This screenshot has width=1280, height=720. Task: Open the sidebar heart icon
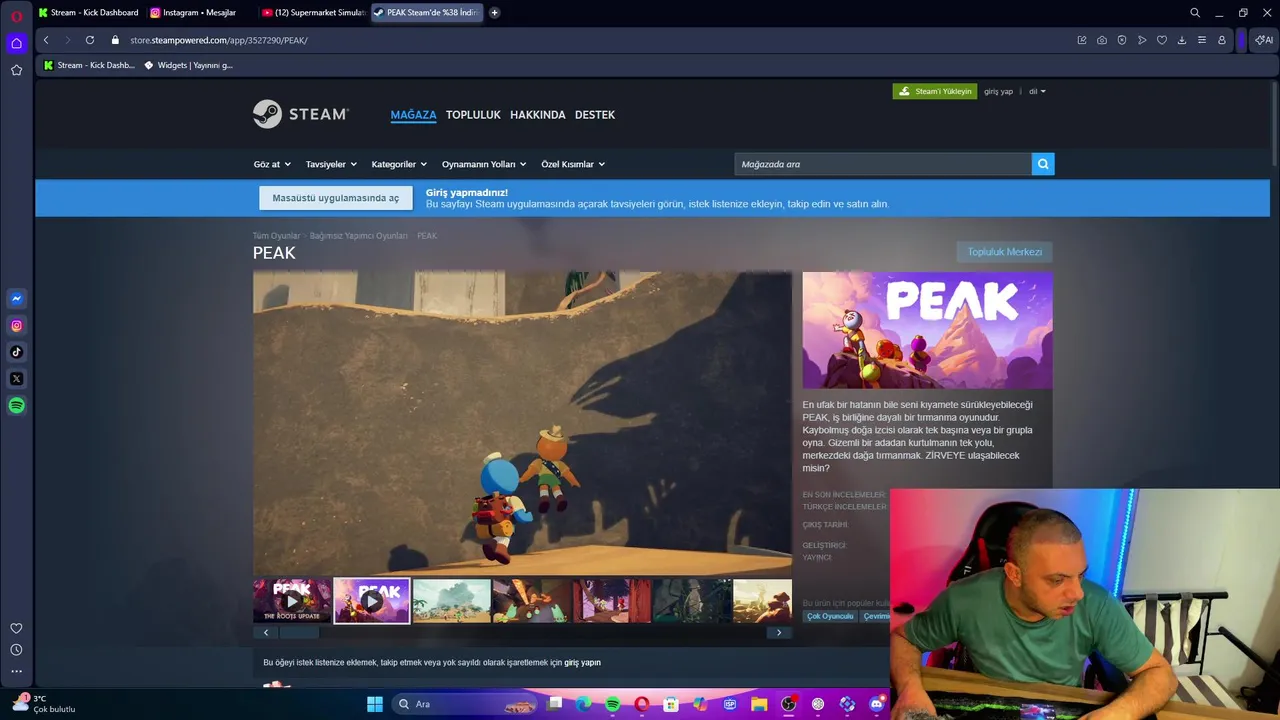point(16,628)
